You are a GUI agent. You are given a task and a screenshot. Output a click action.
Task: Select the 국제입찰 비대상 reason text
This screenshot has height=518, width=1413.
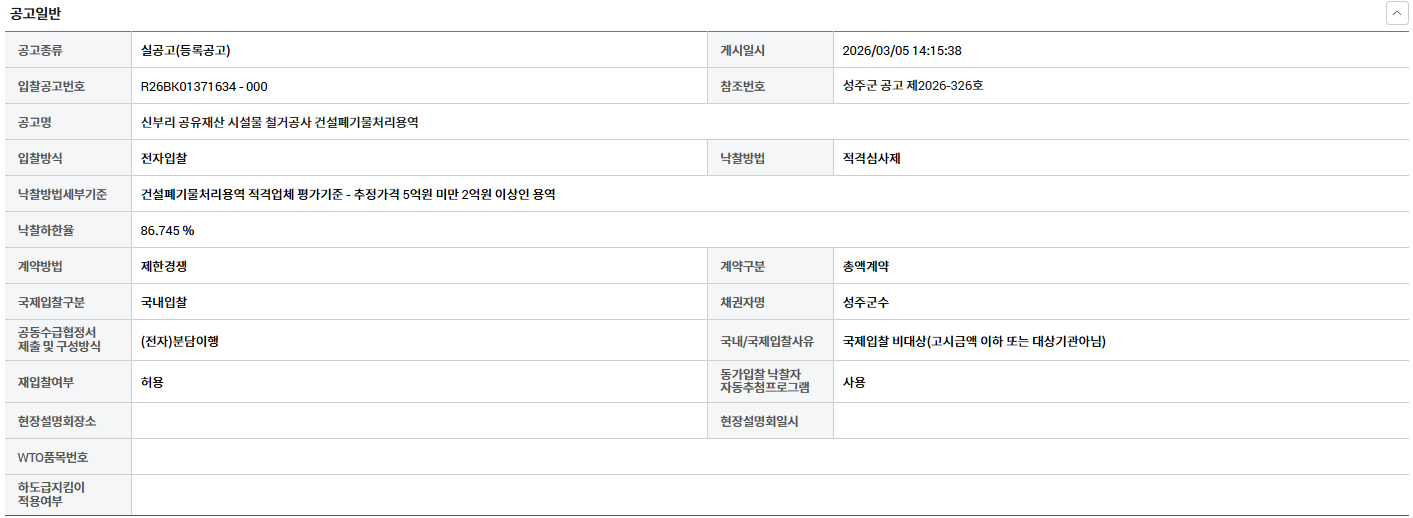point(974,341)
